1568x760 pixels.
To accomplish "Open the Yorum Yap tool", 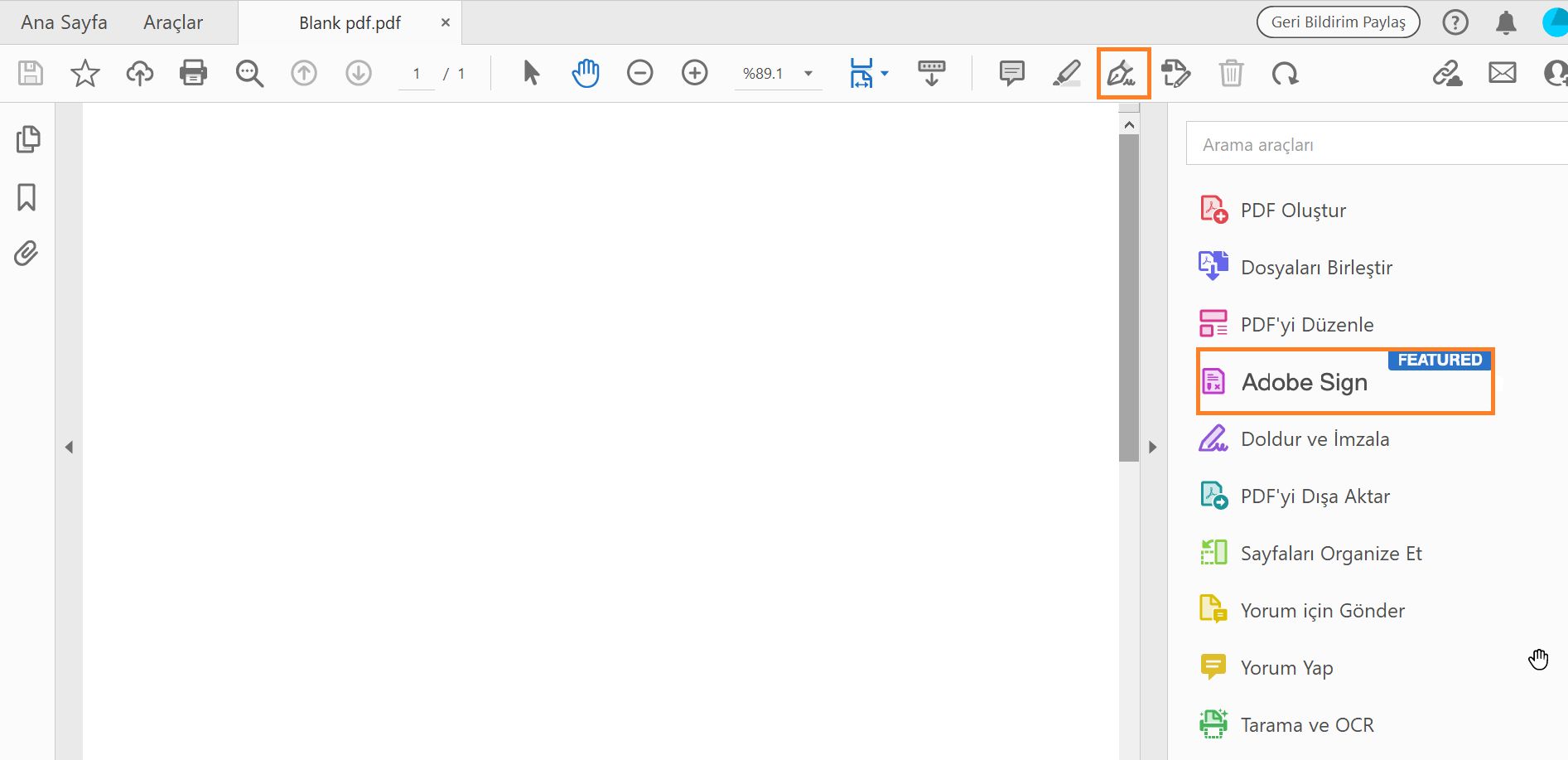I will click(1266, 668).
